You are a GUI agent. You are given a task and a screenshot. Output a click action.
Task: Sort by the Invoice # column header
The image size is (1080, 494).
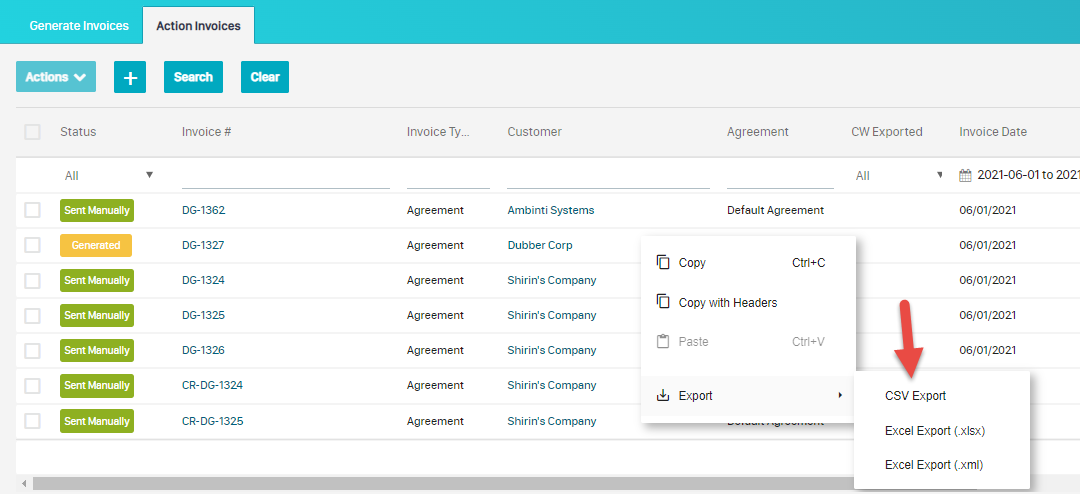pos(206,132)
